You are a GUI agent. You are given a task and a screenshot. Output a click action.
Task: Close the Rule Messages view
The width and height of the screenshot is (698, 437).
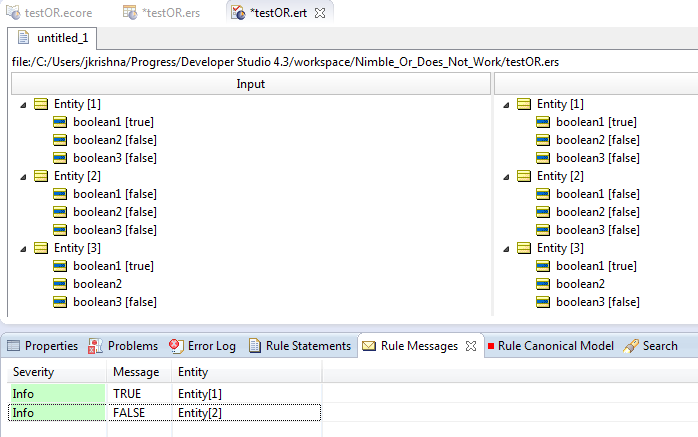click(471, 346)
